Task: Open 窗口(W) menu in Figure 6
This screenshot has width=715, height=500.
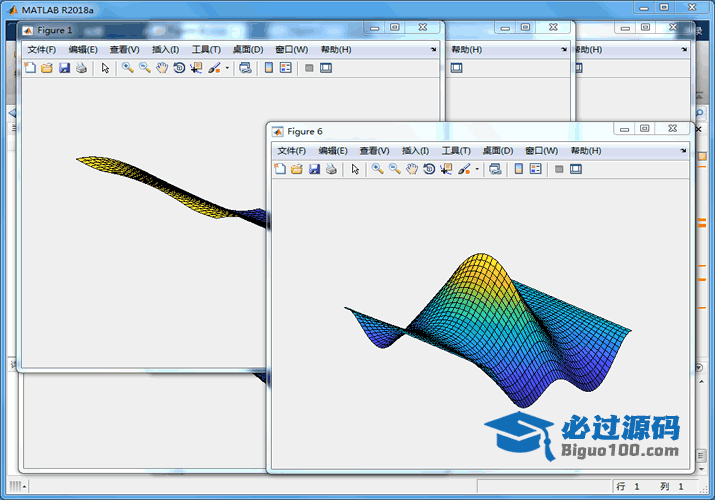Action: (x=542, y=151)
